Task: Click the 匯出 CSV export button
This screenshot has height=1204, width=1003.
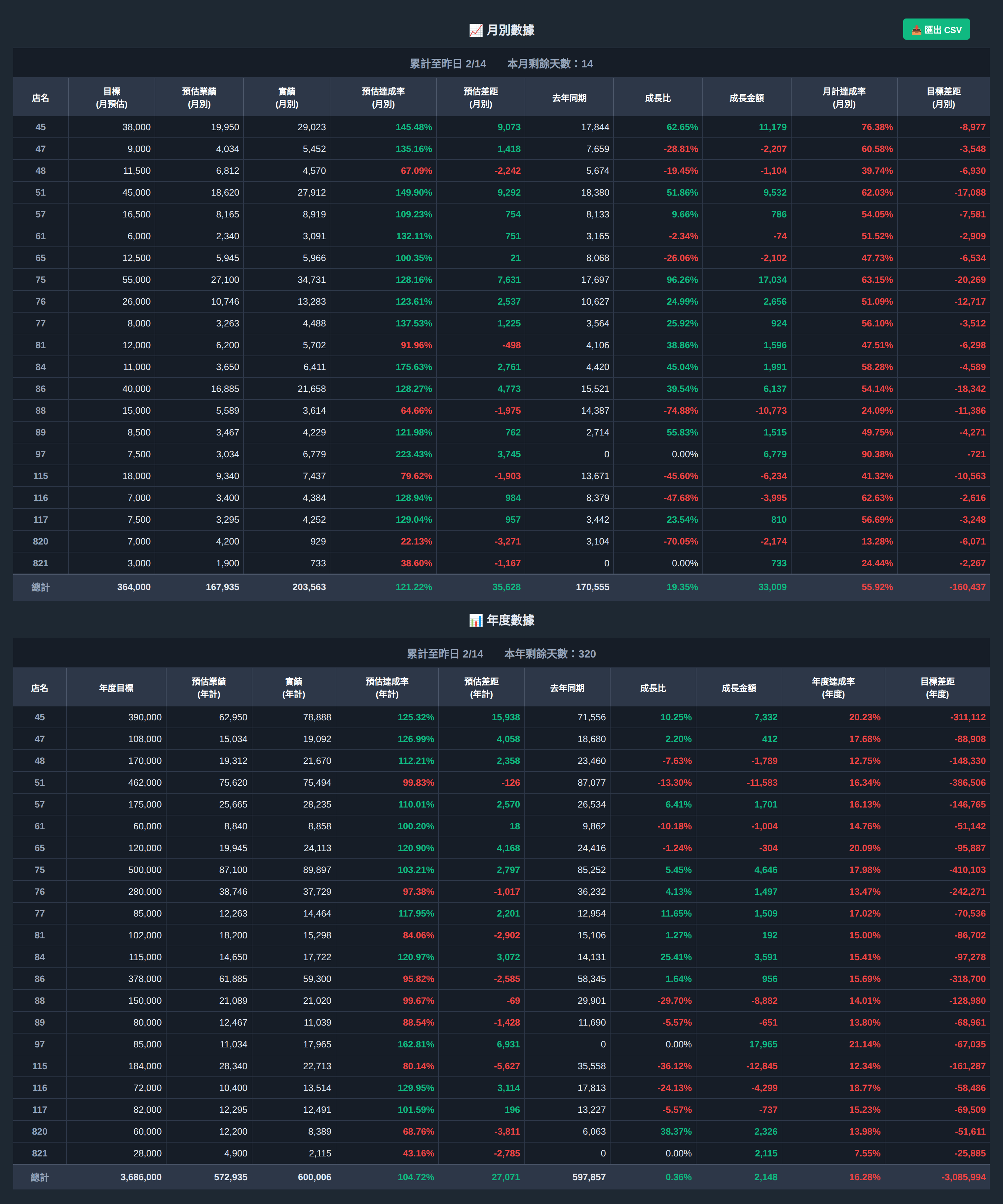Action: [936, 29]
